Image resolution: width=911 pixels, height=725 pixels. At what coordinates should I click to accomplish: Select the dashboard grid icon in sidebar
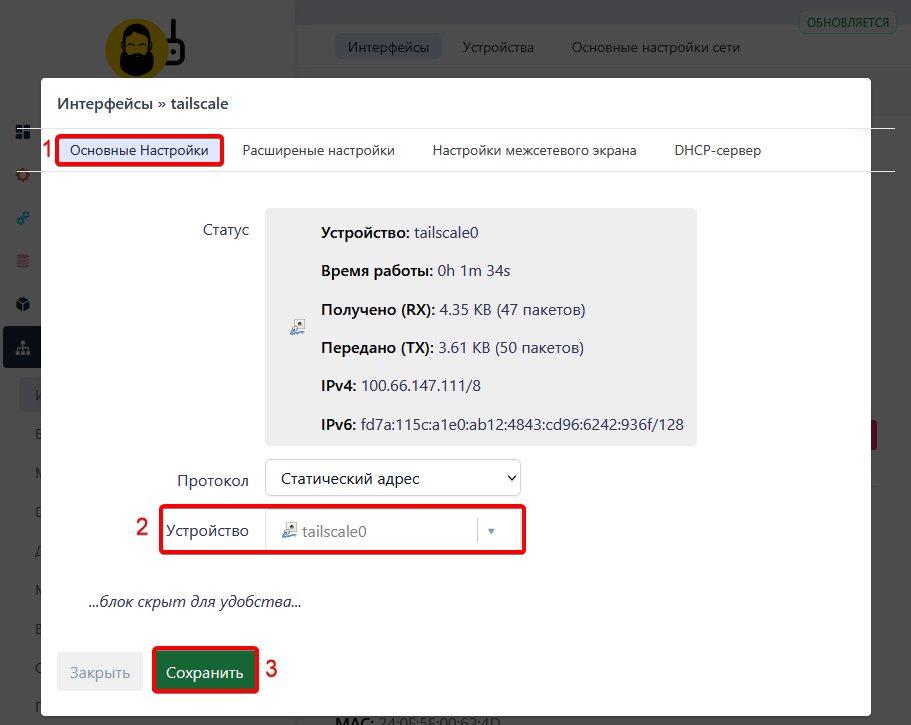click(22, 130)
